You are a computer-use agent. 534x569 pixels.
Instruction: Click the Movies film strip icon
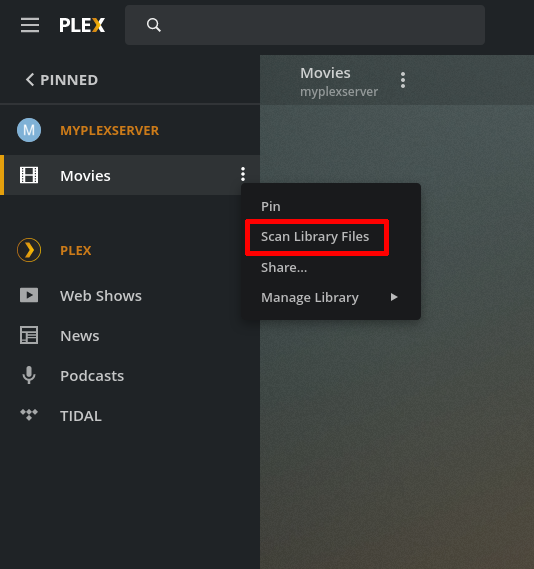tap(29, 175)
